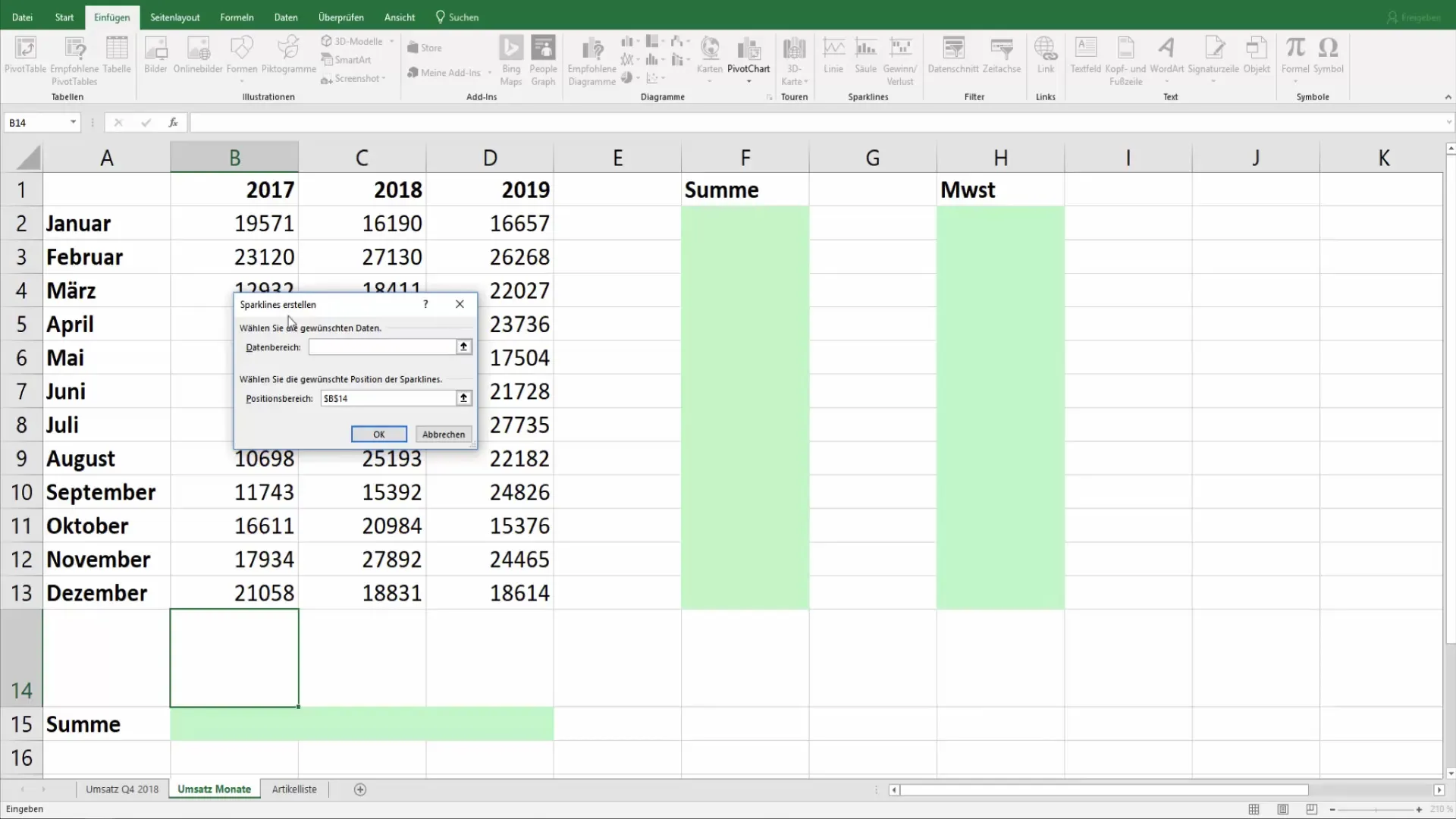Open the Piktogramme tool
Image resolution: width=1456 pixels, height=819 pixels.
pyautogui.click(x=288, y=55)
